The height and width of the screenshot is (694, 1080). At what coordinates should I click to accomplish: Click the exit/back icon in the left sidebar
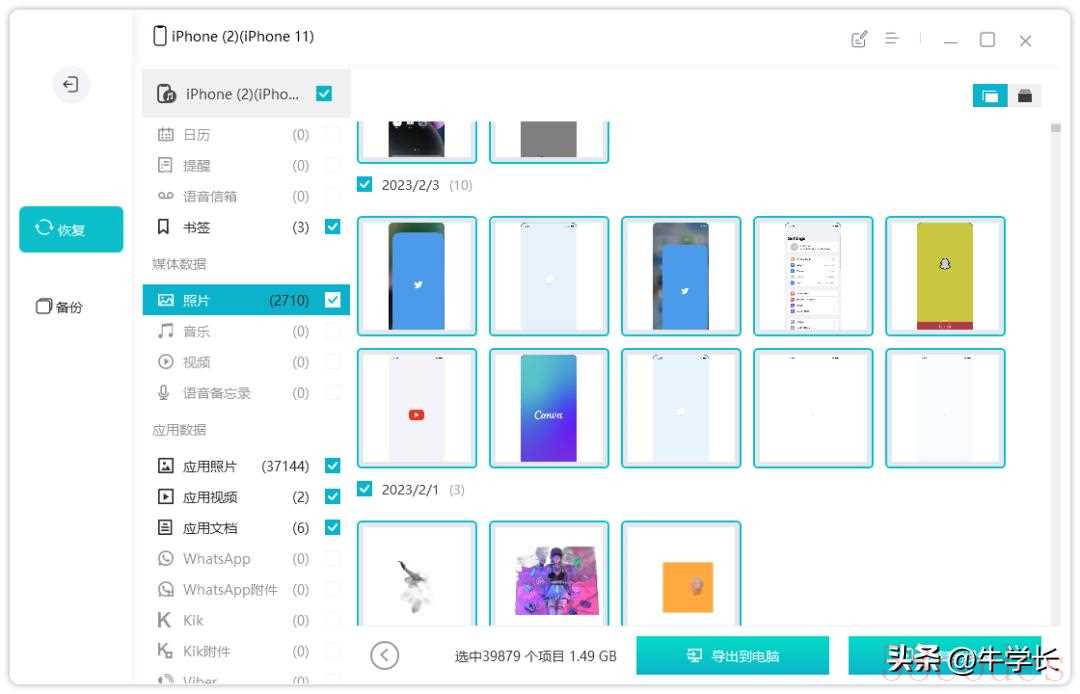[71, 85]
